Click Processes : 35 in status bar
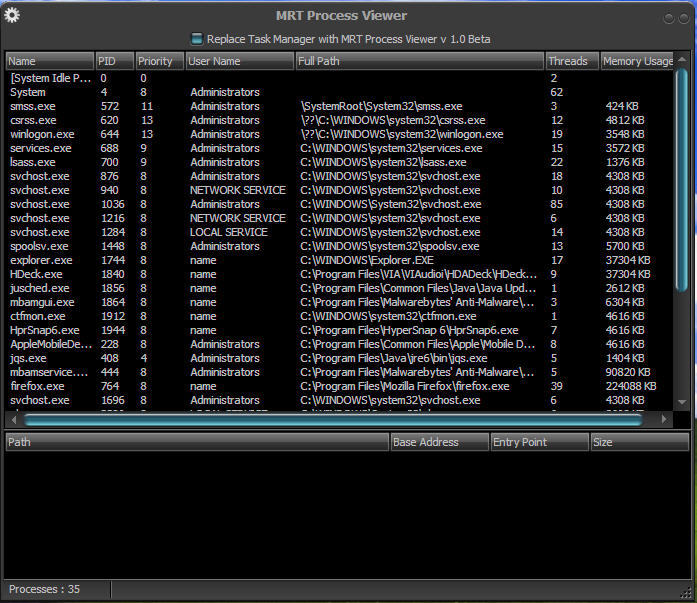 44,589
